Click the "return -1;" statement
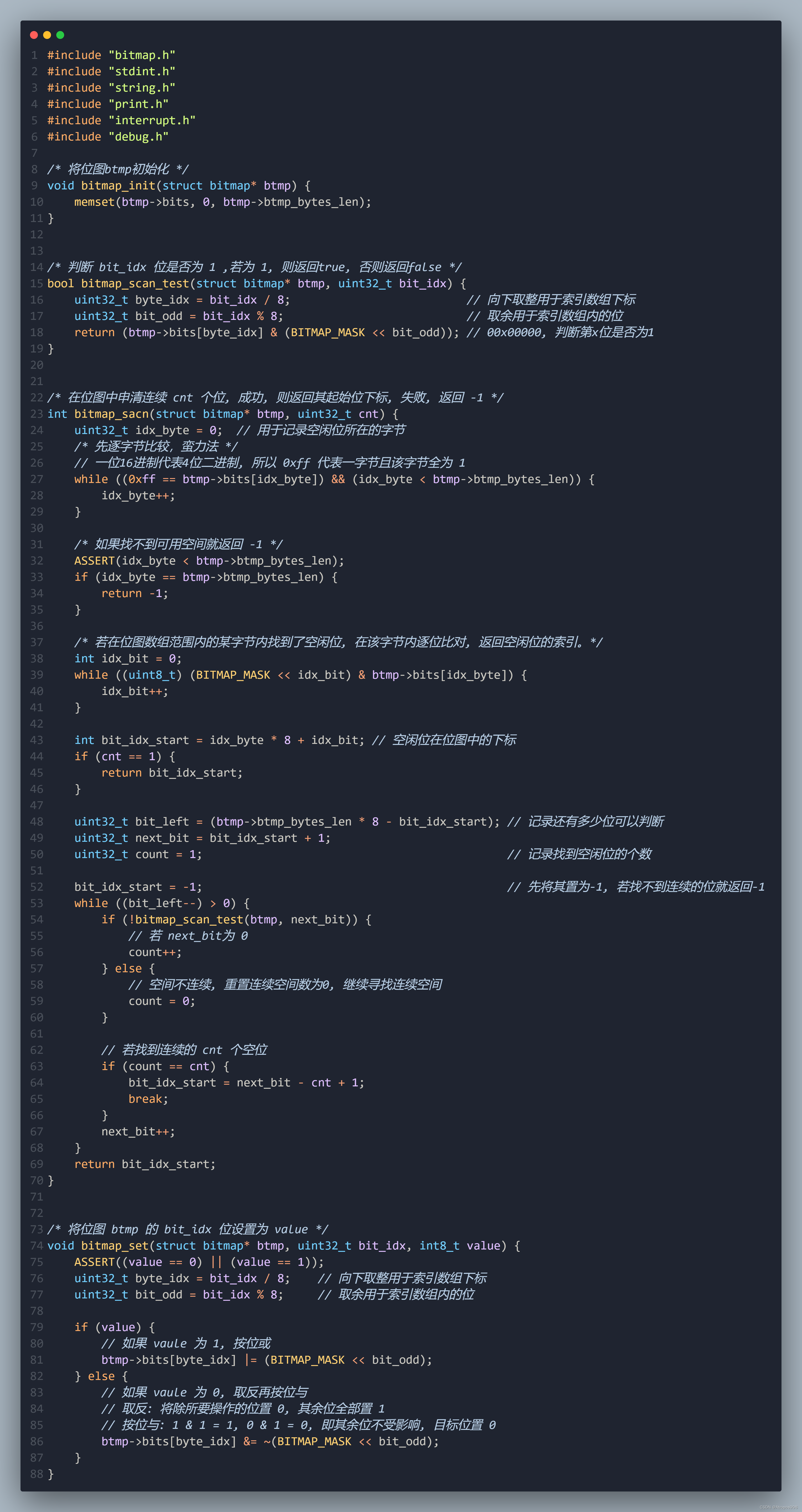Viewport: 802px width, 1512px height. tap(134, 593)
